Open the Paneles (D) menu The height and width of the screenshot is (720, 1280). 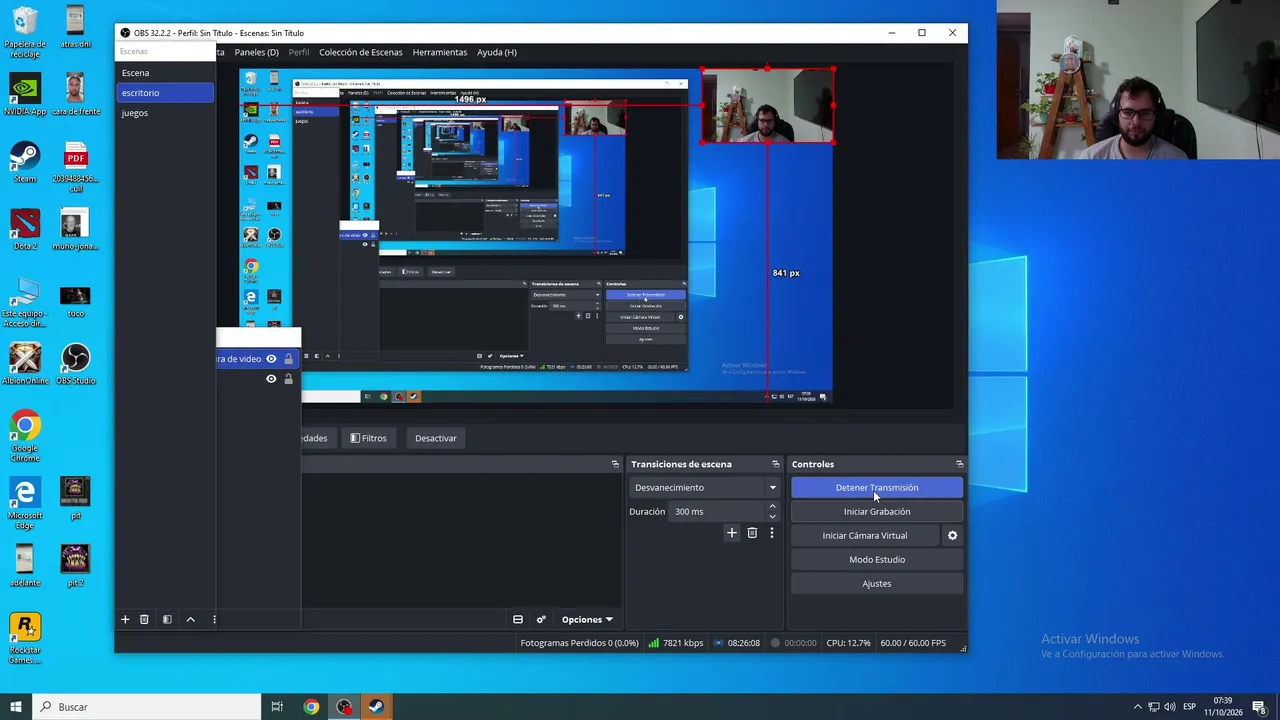(256, 52)
